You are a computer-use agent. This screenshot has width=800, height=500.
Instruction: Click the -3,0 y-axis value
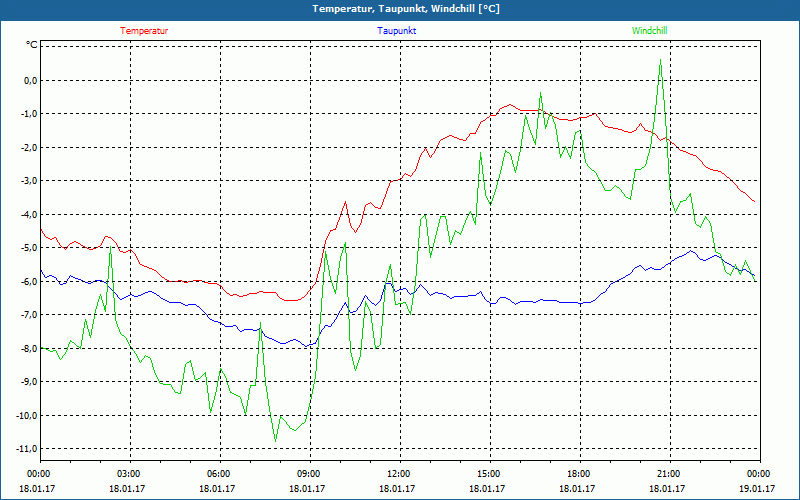[x=29, y=181]
